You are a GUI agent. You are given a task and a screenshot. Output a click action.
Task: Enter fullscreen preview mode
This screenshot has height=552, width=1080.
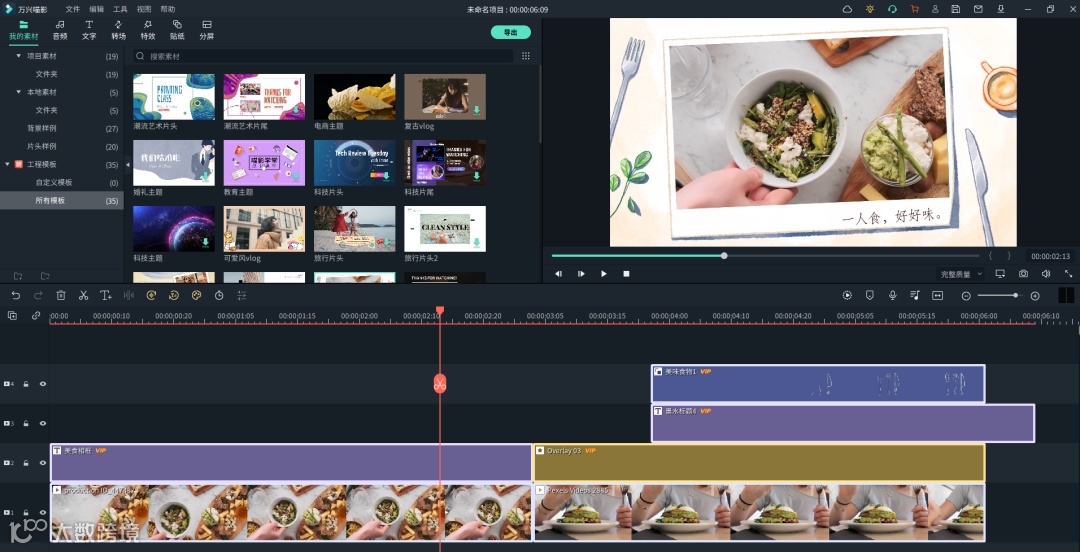coord(1068,274)
